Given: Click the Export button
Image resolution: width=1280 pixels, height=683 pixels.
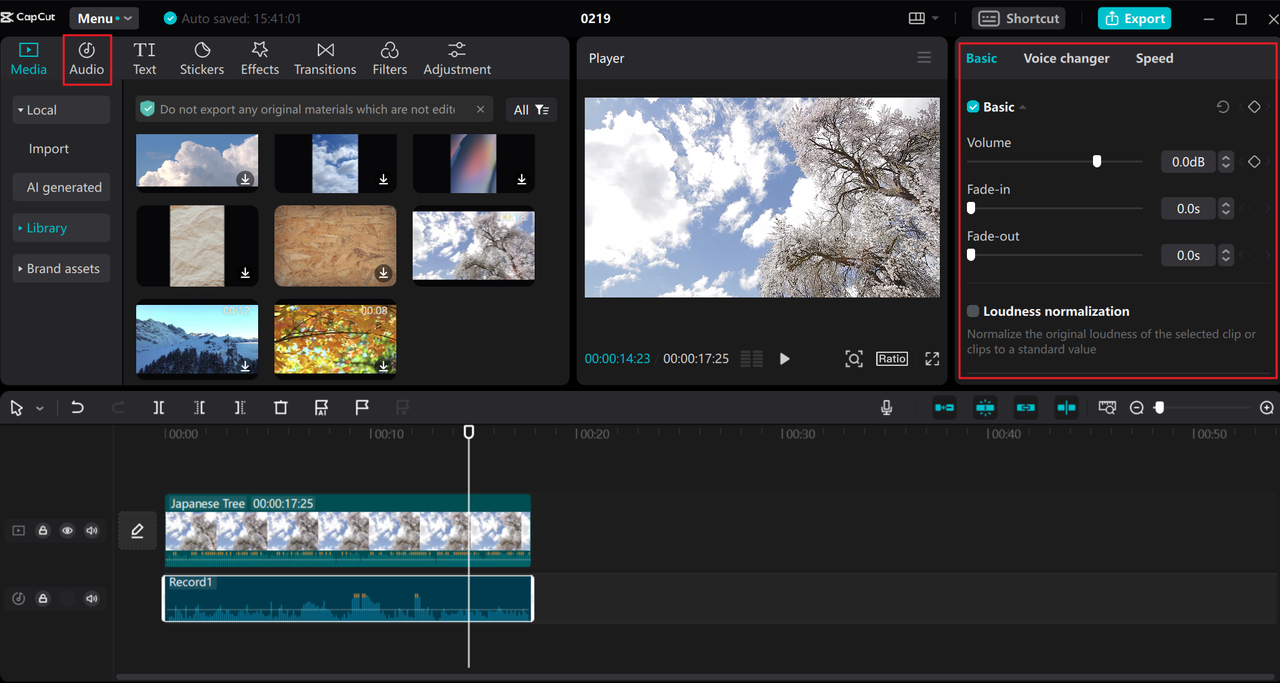Looking at the screenshot, I should [x=1134, y=18].
